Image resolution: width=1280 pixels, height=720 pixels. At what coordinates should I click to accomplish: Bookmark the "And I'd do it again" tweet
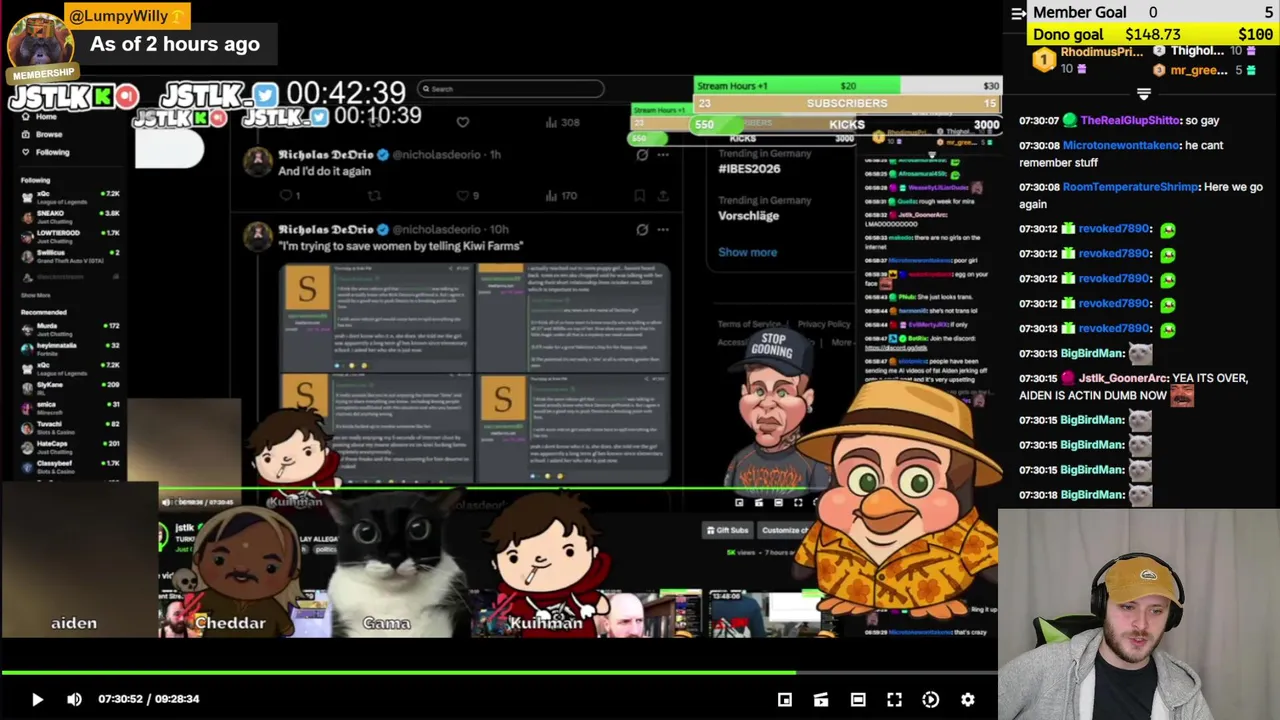640,196
